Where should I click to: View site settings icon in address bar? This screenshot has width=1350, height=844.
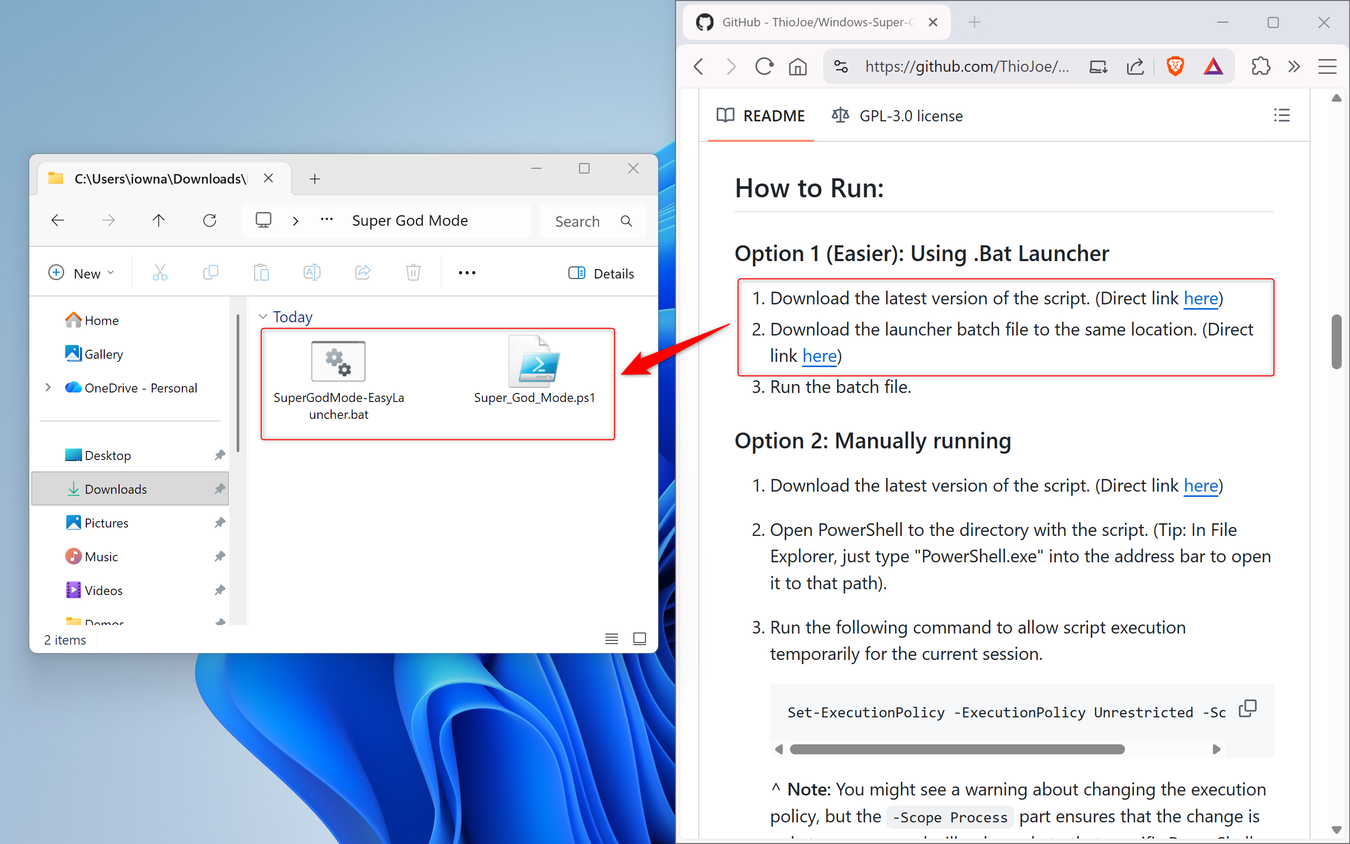coord(841,67)
